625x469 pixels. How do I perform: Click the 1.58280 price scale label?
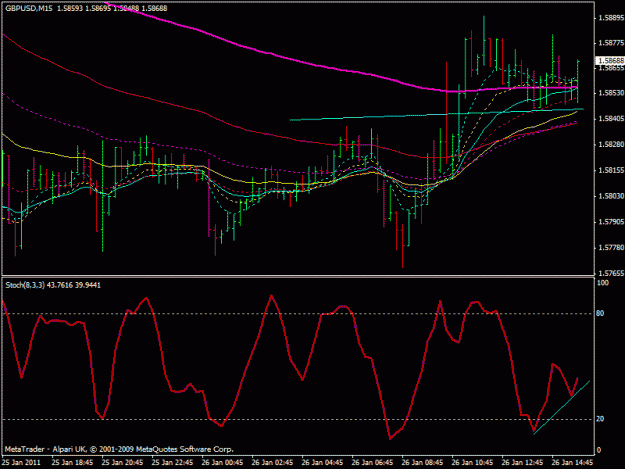pyautogui.click(x=611, y=144)
